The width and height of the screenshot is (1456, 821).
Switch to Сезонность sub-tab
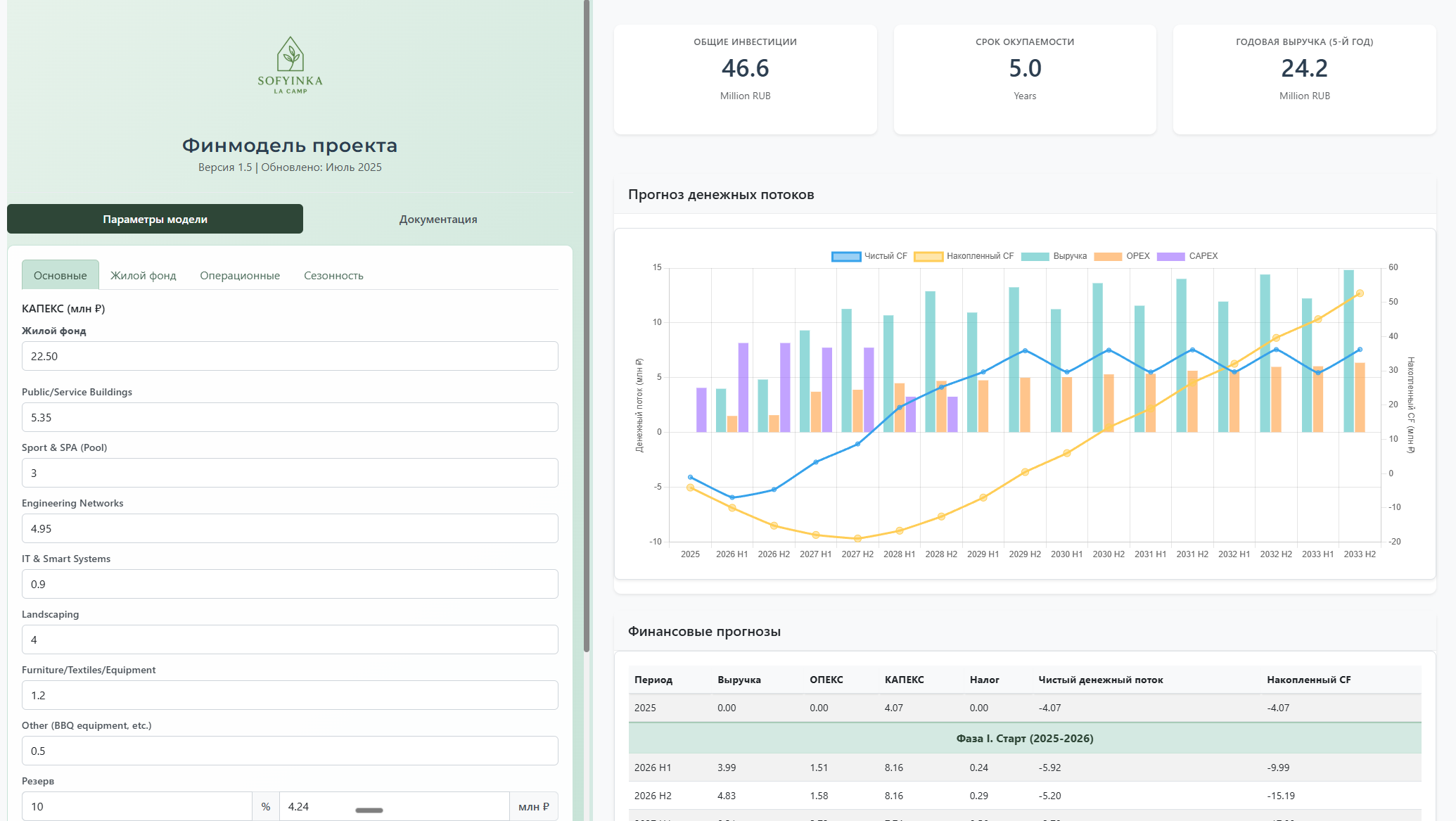[333, 275]
